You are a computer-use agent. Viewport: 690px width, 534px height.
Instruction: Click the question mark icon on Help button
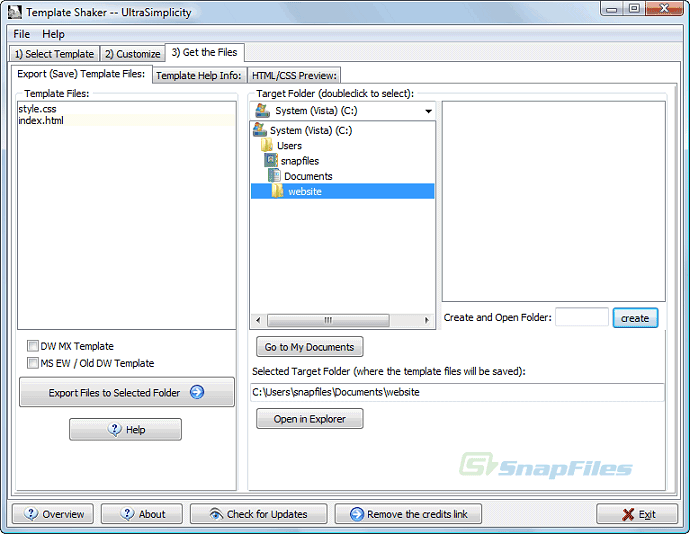(x=114, y=429)
